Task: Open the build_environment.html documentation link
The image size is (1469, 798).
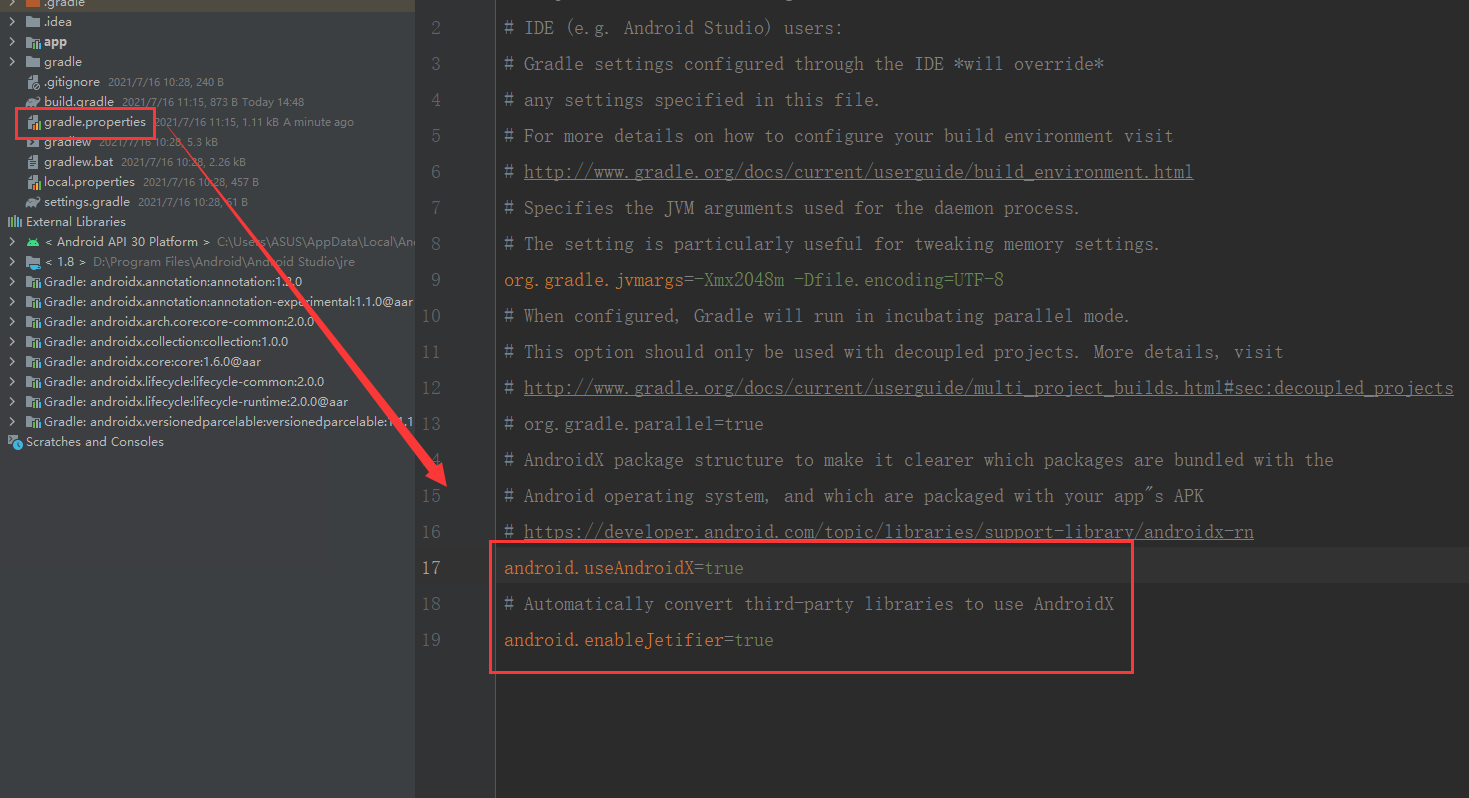Action: pos(858,171)
